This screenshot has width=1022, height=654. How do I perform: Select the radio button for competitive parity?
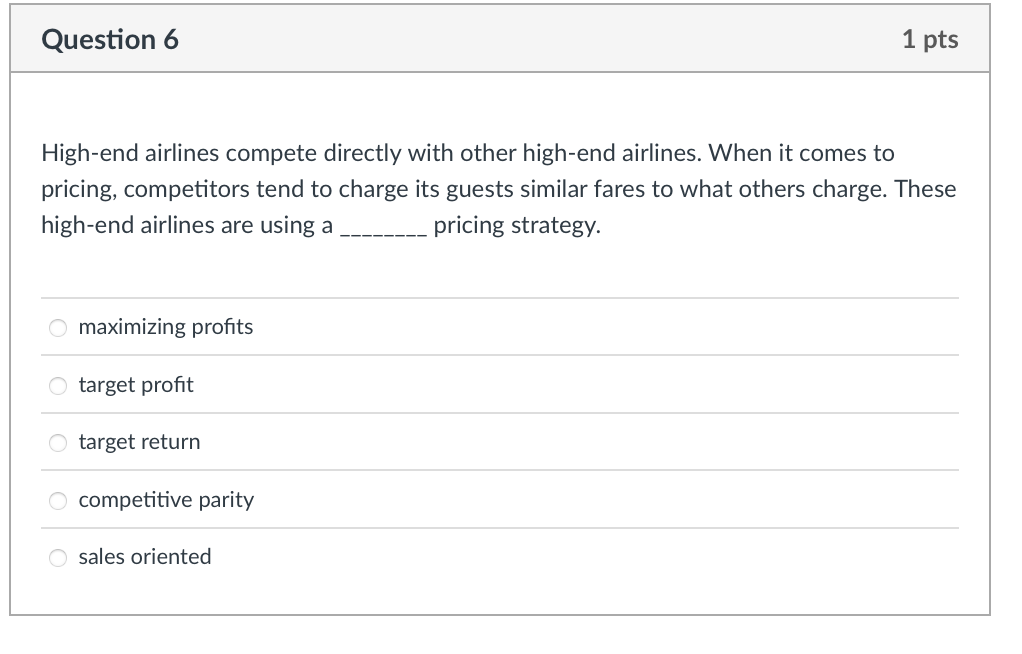coord(58,501)
